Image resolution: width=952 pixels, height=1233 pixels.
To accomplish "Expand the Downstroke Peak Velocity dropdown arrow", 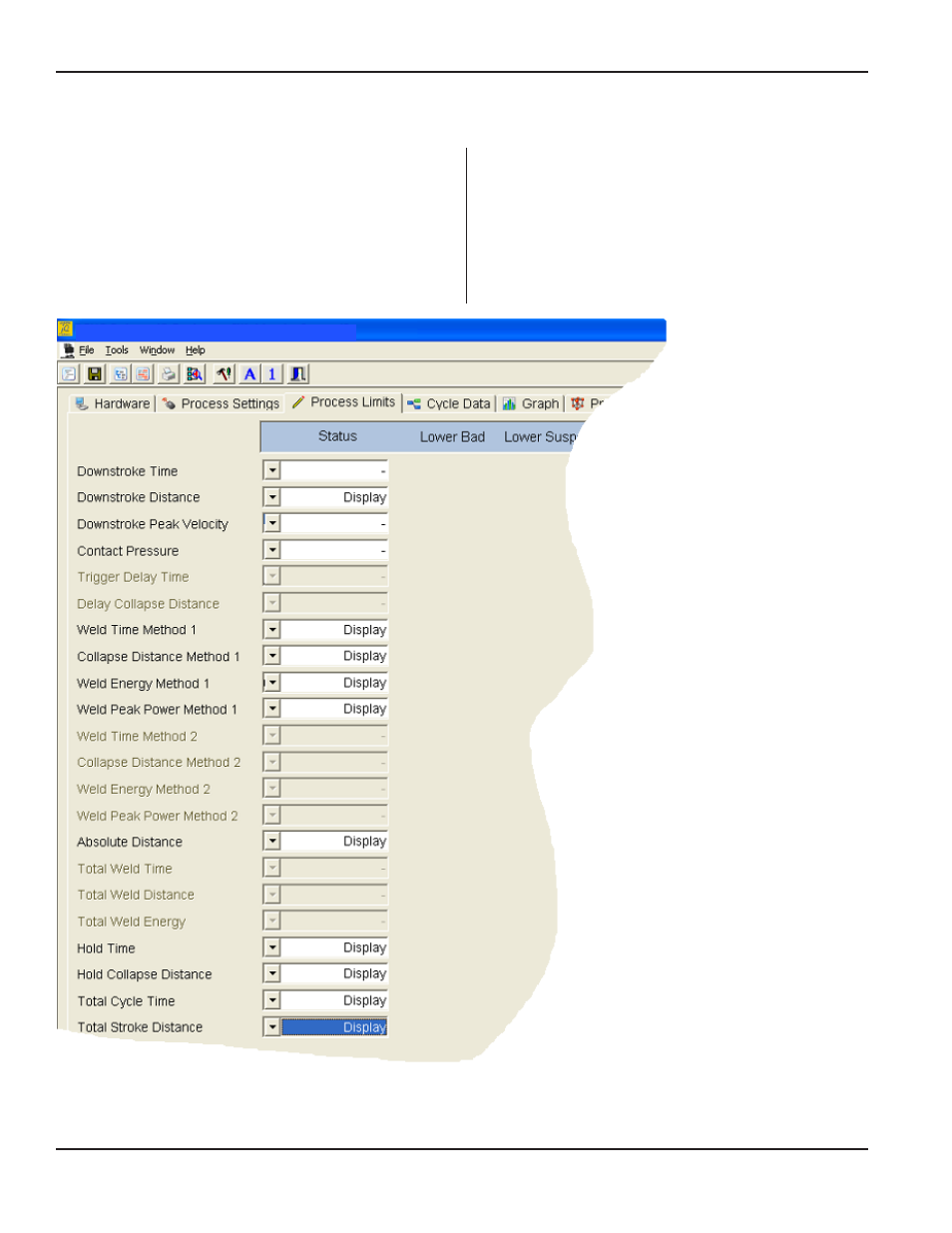I will point(271,523).
